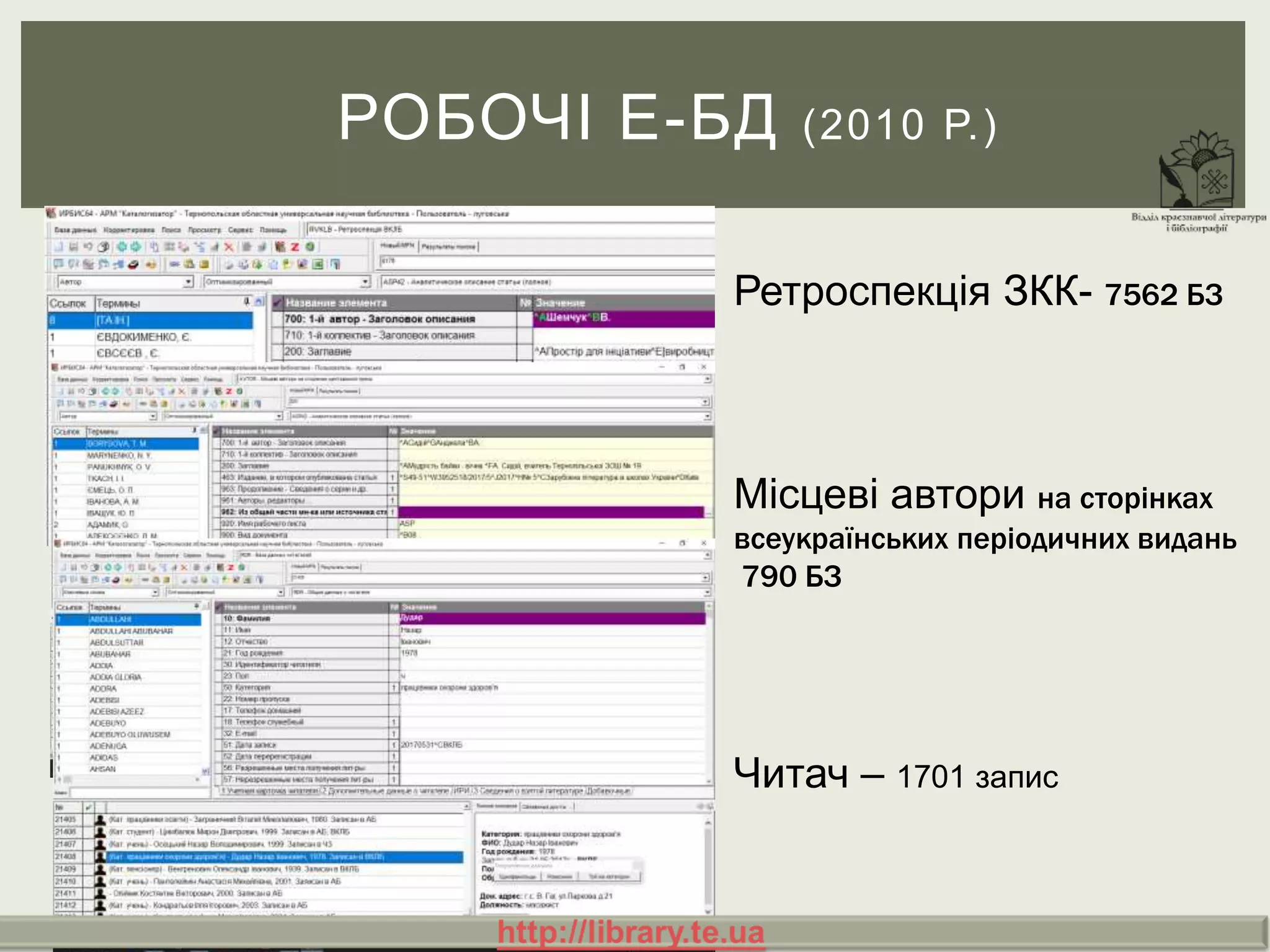
Task: Select term ABDULLAHI ABUBAHAR in bottom window
Action: pos(128,631)
